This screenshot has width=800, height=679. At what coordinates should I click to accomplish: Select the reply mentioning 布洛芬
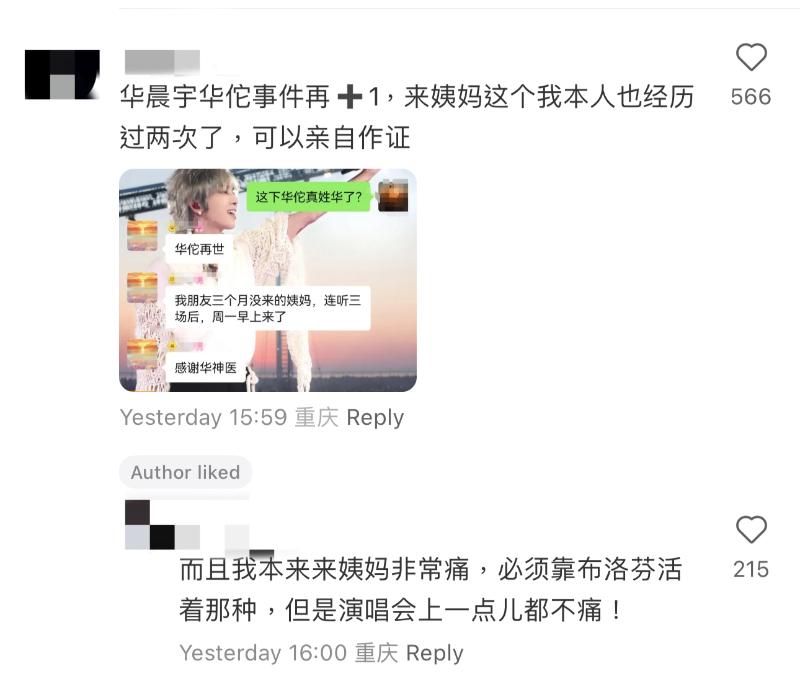(x=431, y=589)
